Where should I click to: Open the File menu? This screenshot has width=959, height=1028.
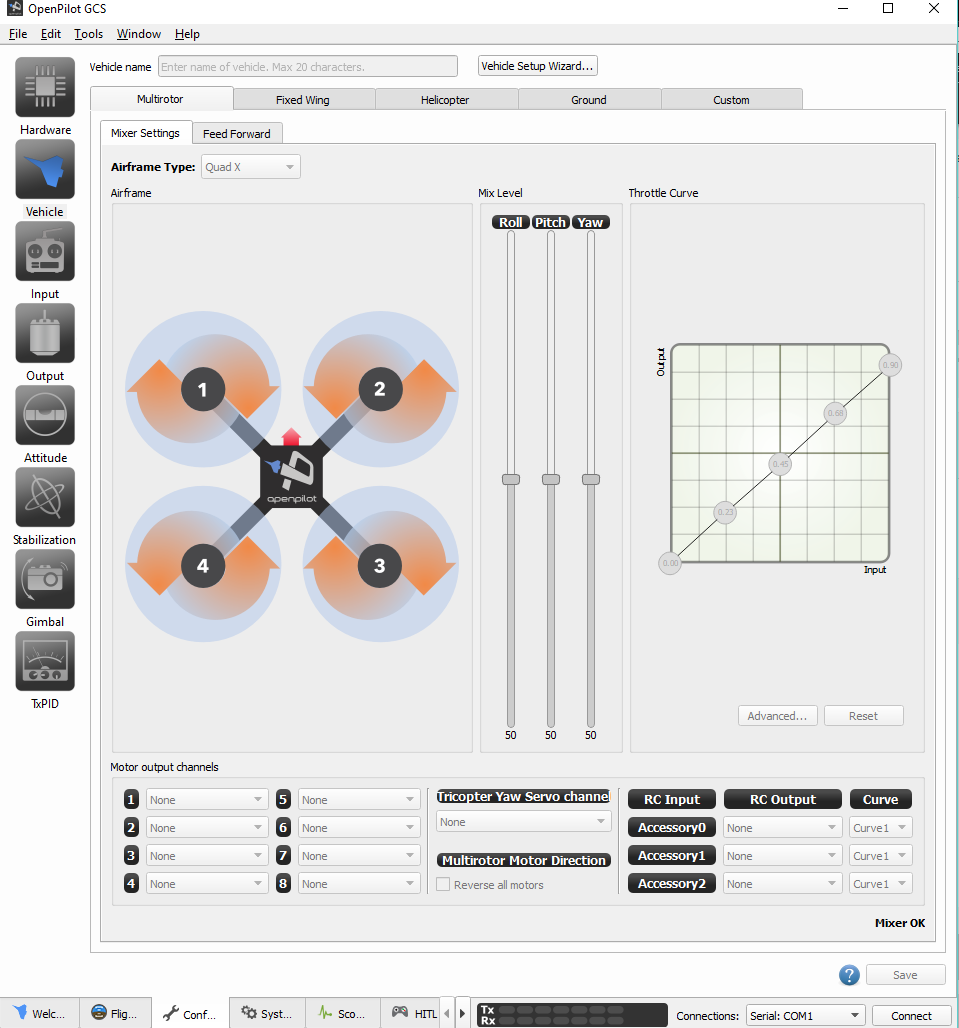click(18, 33)
